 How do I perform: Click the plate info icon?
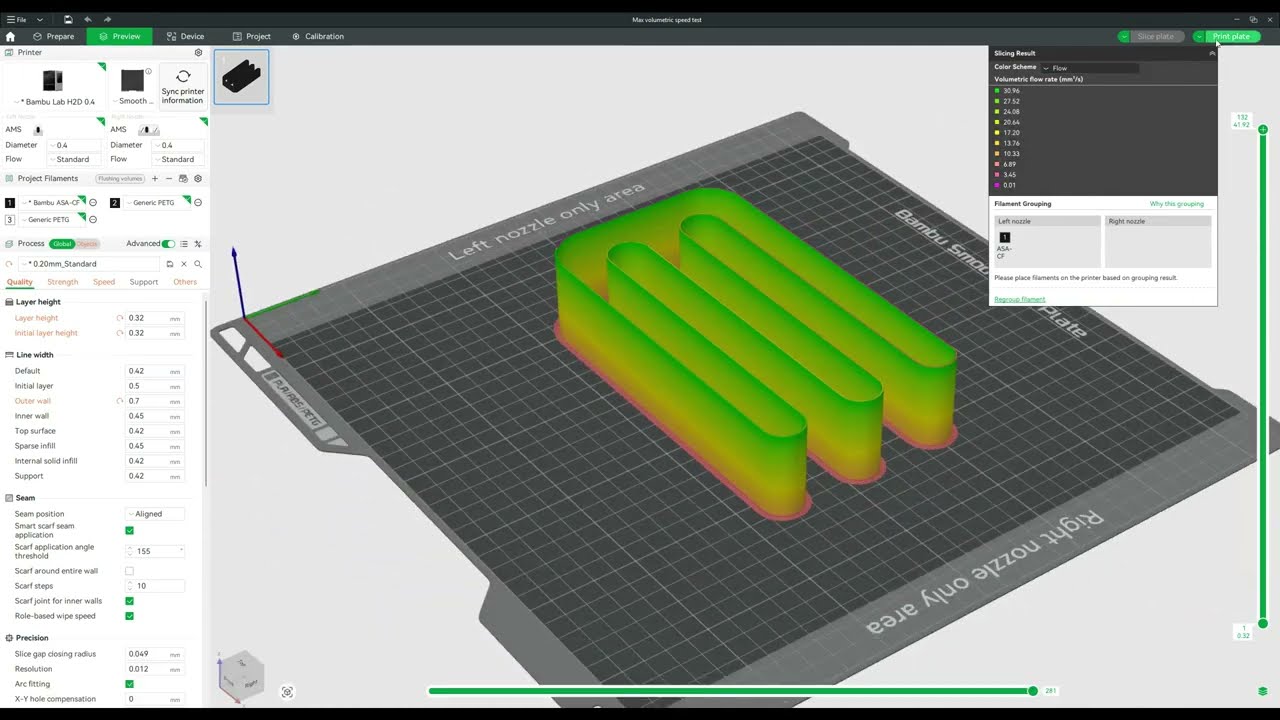[x=149, y=71]
